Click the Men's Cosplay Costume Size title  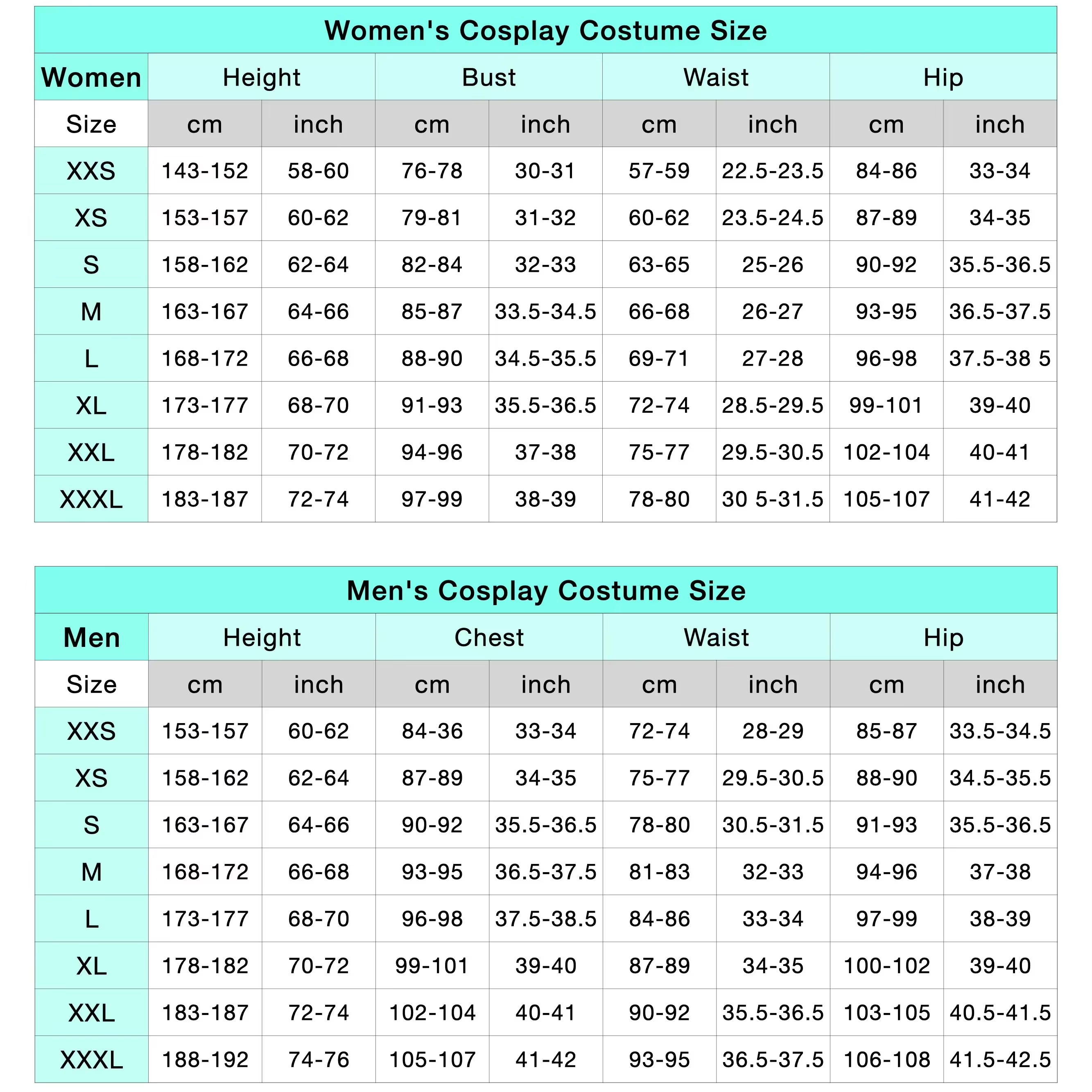point(545,591)
